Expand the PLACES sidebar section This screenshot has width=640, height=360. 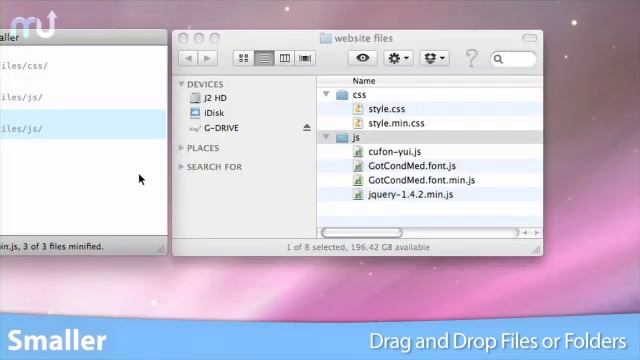(181, 148)
